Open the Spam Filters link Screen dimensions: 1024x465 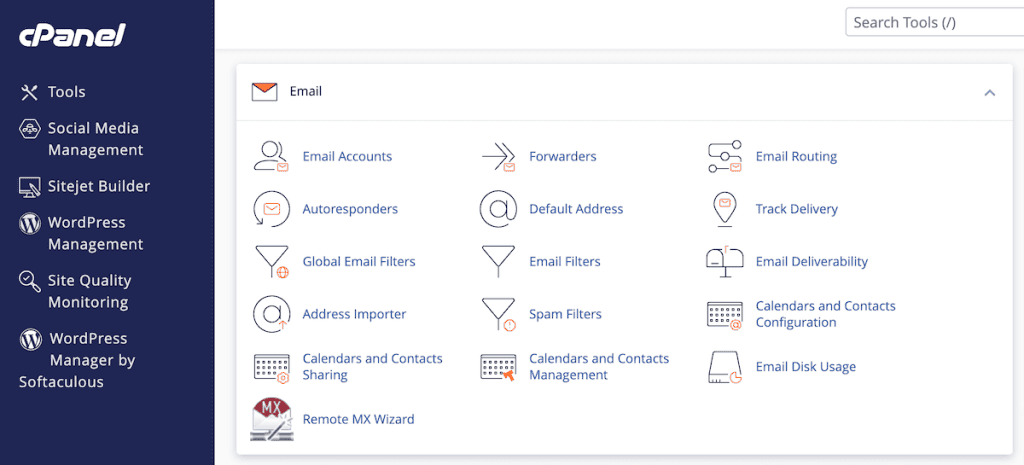coord(566,314)
